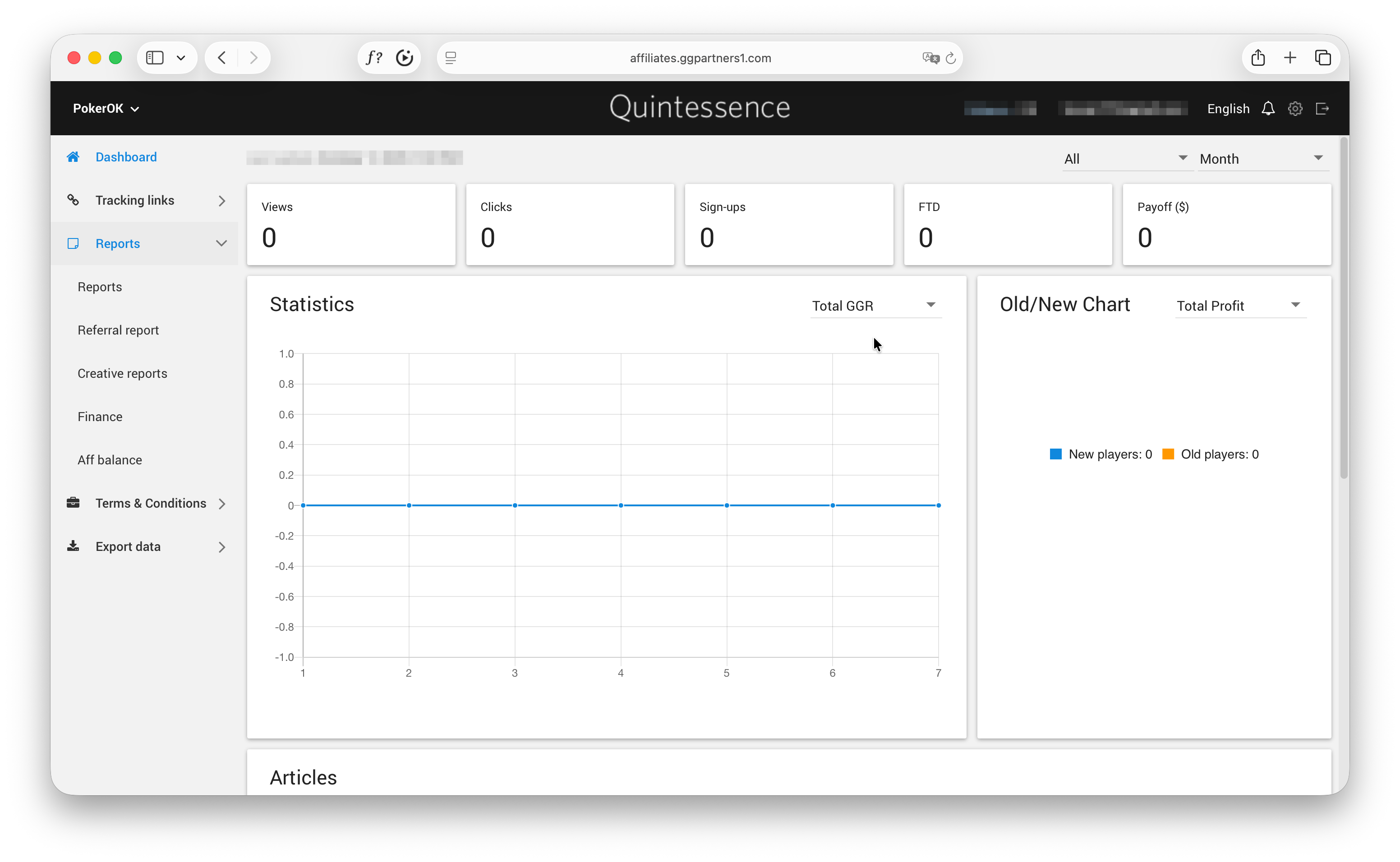The width and height of the screenshot is (1400, 862).
Task: Click the logout icon in header
Action: [x=1322, y=108]
